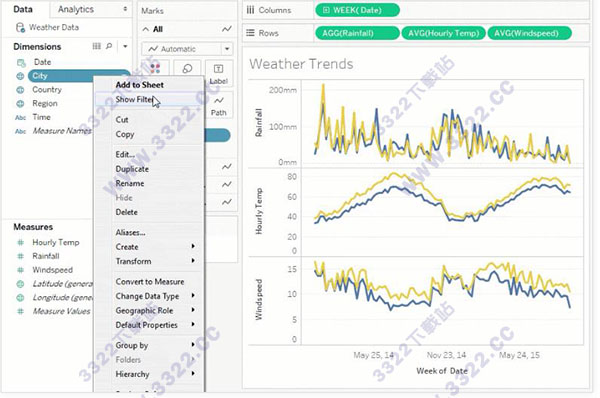Click the calendar icon next to Date
Screen dimensions: 600x398
pyautogui.click(x=21, y=62)
